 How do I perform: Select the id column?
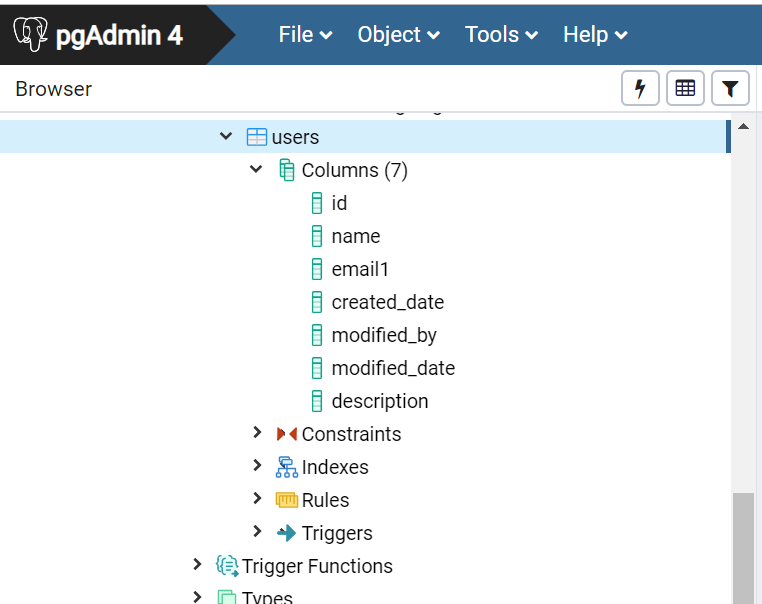click(339, 203)
